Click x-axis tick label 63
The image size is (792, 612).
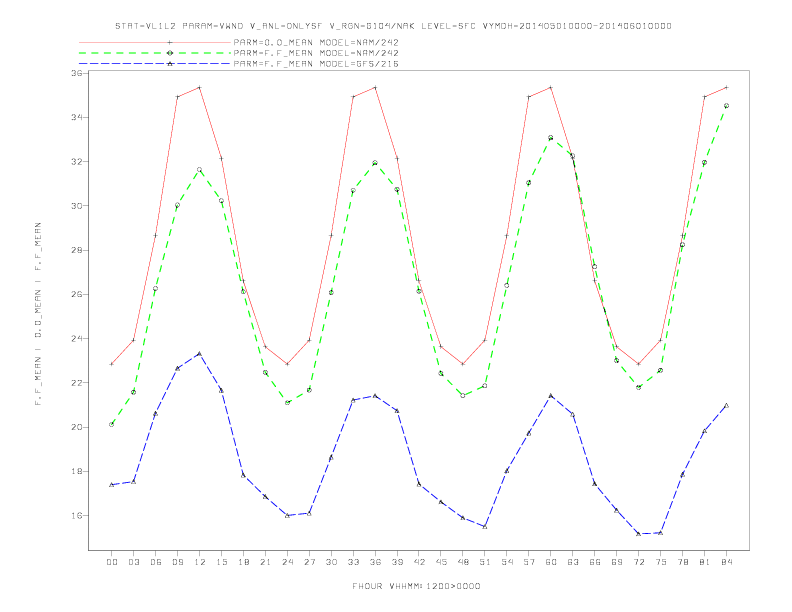pos(573,562)
